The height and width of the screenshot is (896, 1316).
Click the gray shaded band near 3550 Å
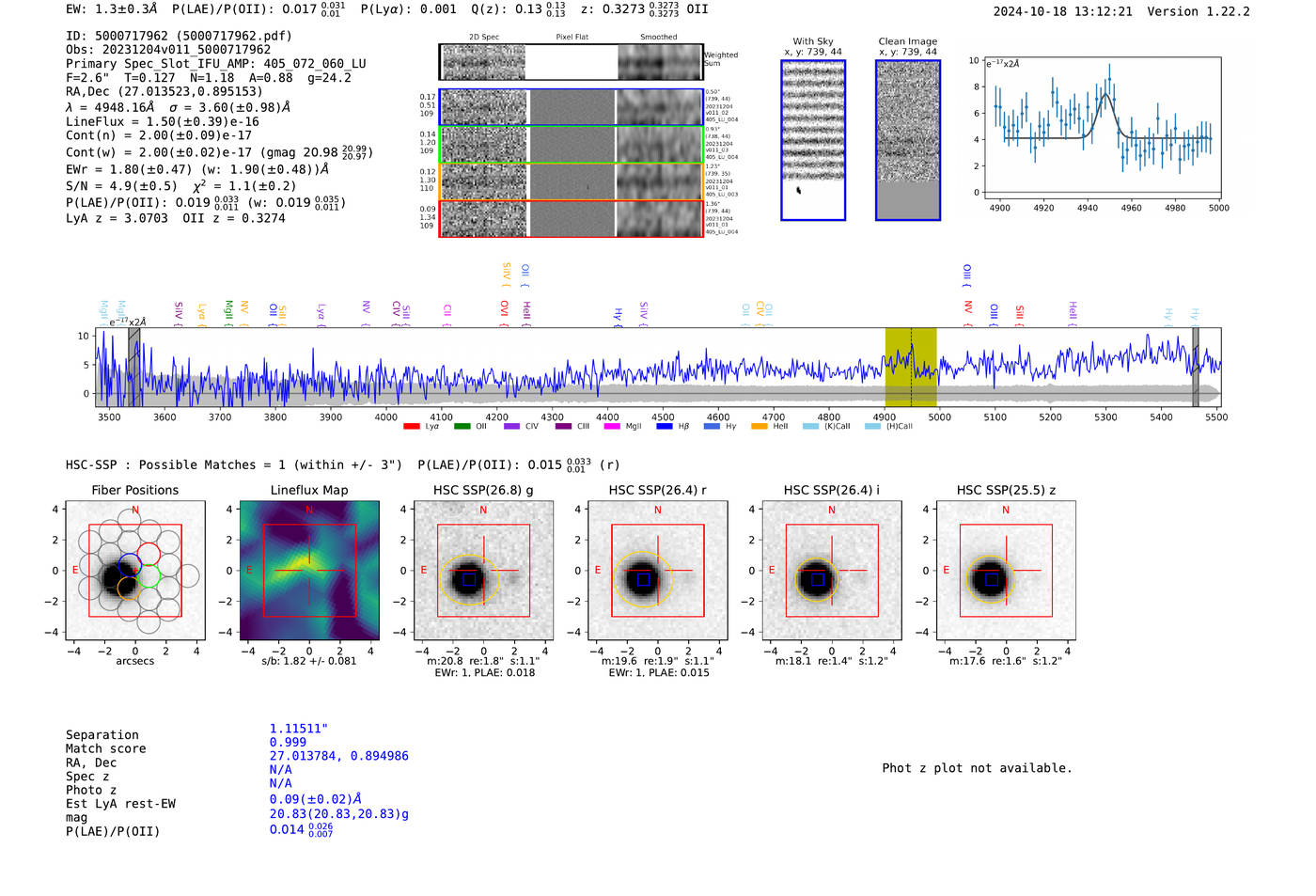click(x=134, y=368)
